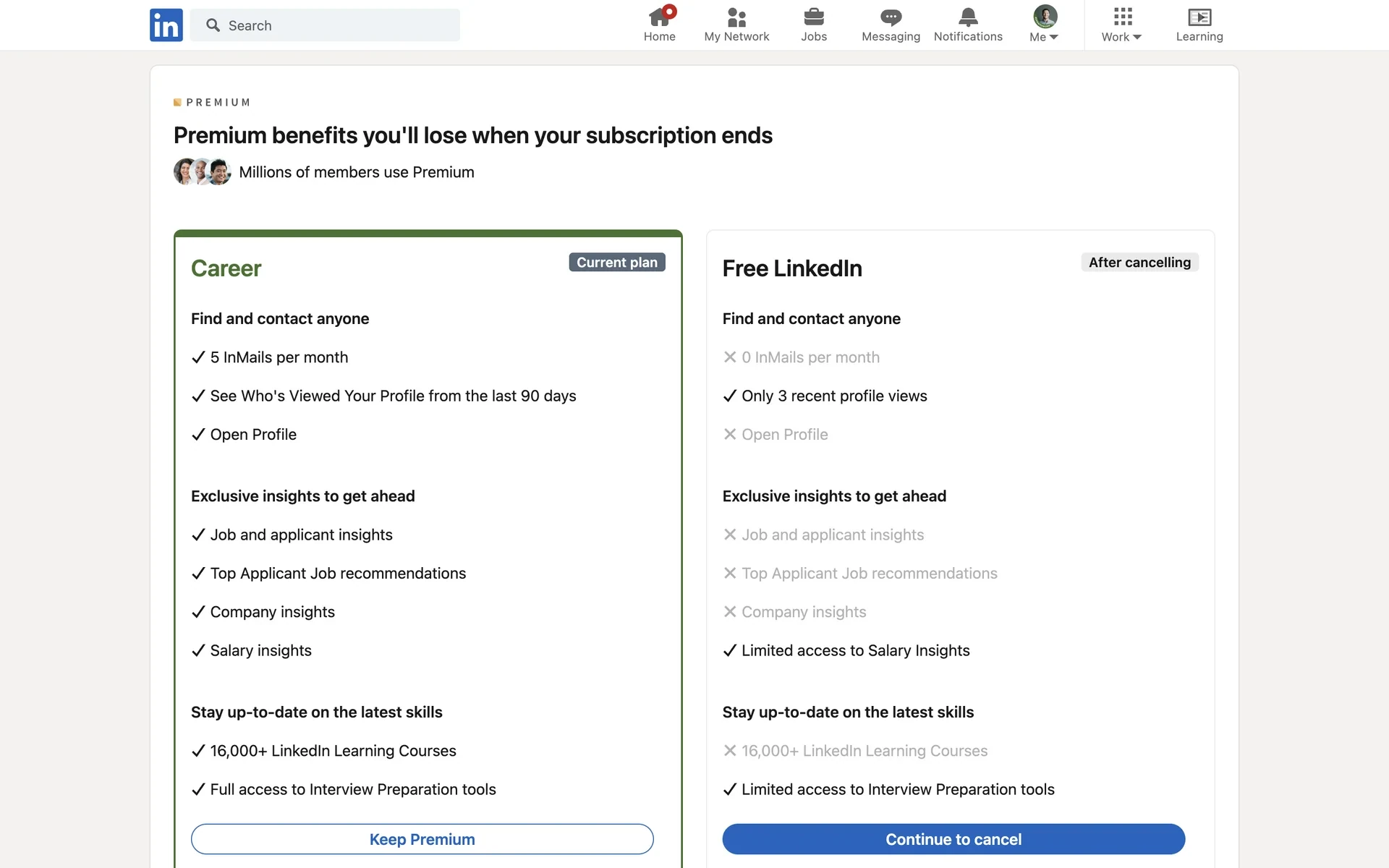Click '16,000+ LinkedIn Learning Courses' in Career plan
This screenshot has height=868, width=1389.
333,751
